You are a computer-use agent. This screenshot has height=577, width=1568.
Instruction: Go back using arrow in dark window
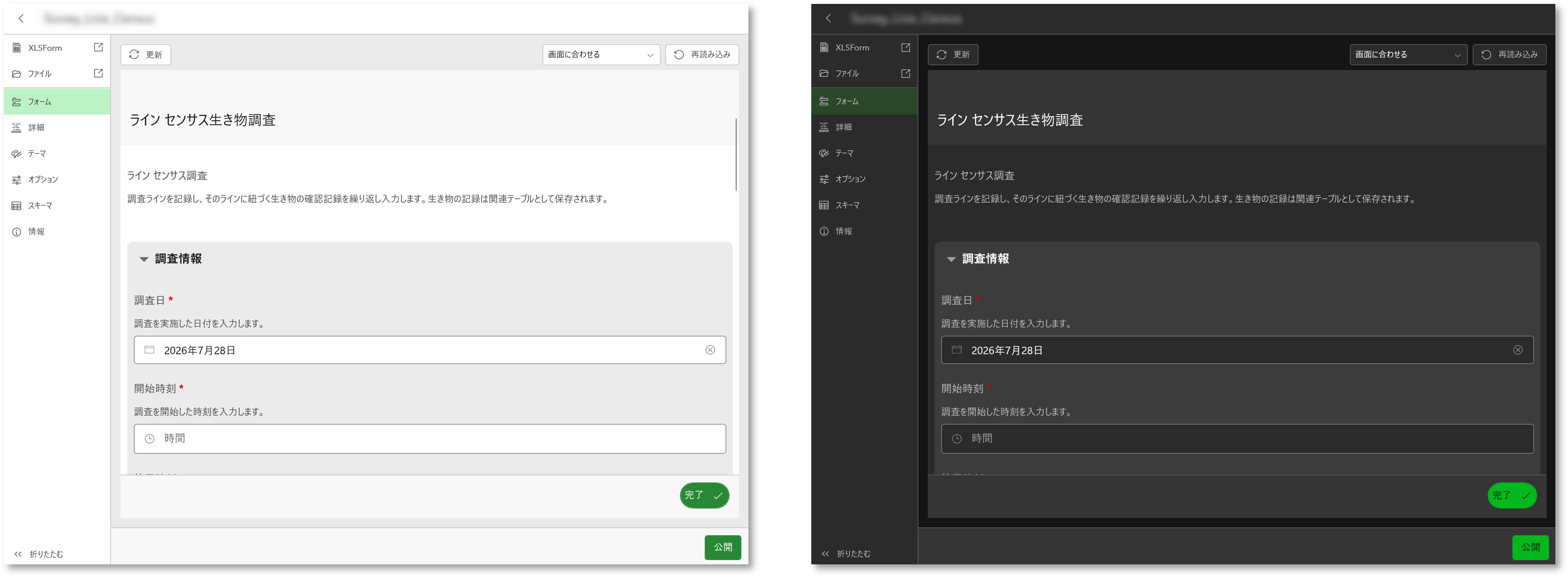coord(828,18)
